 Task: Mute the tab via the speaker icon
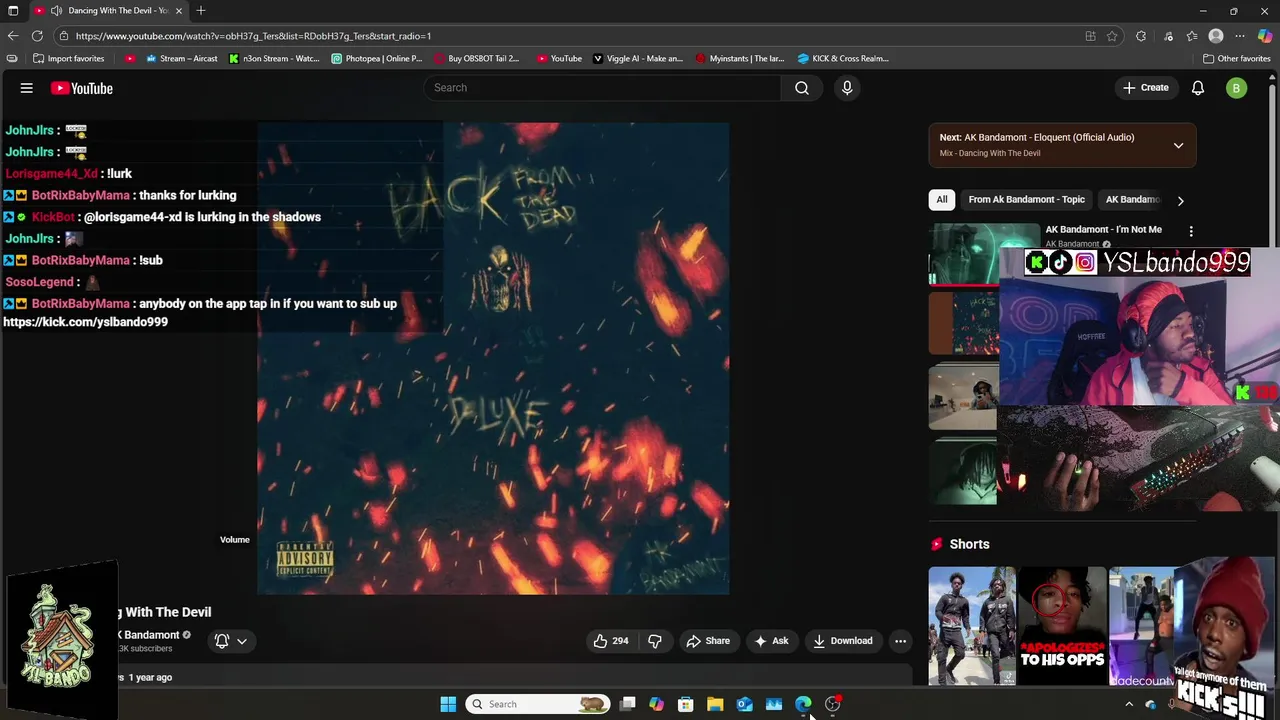coord(56,10)
